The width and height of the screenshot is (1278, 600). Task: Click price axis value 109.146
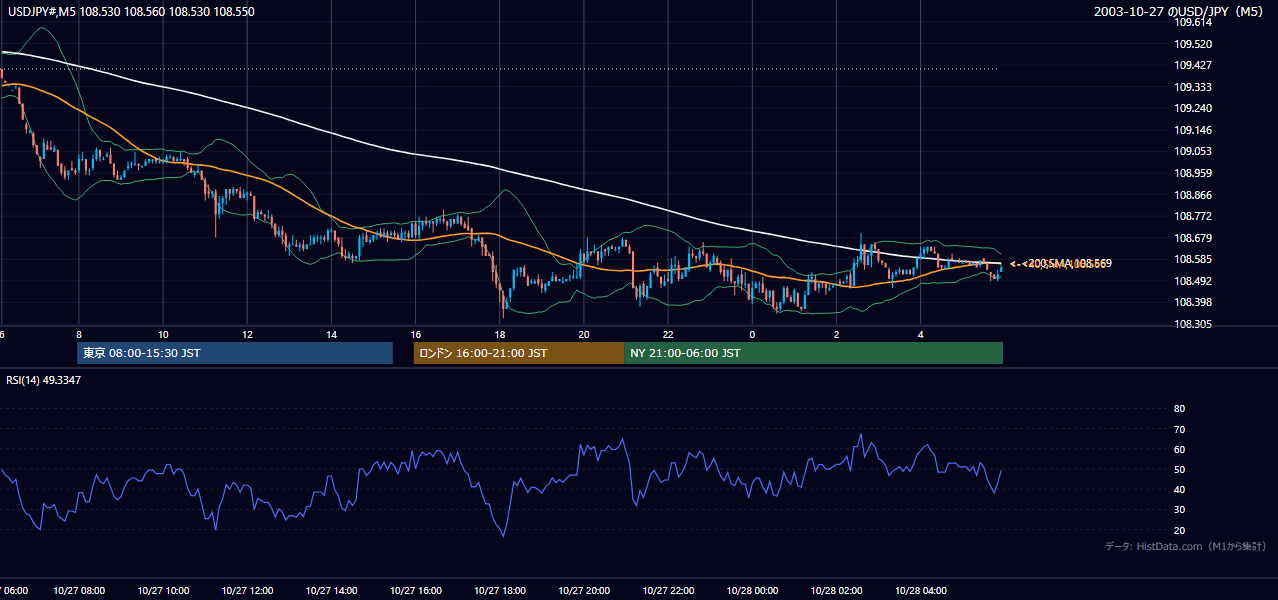[x=1193, y=130]
